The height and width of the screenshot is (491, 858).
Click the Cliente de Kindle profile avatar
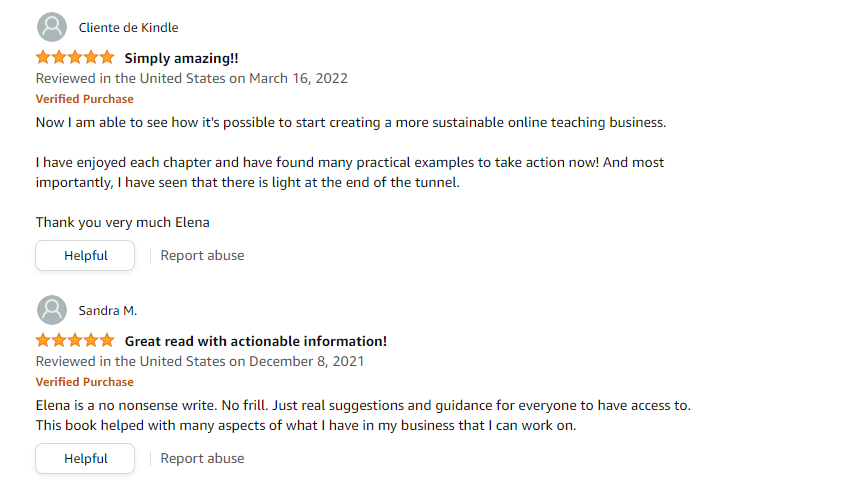coord(51,27)
